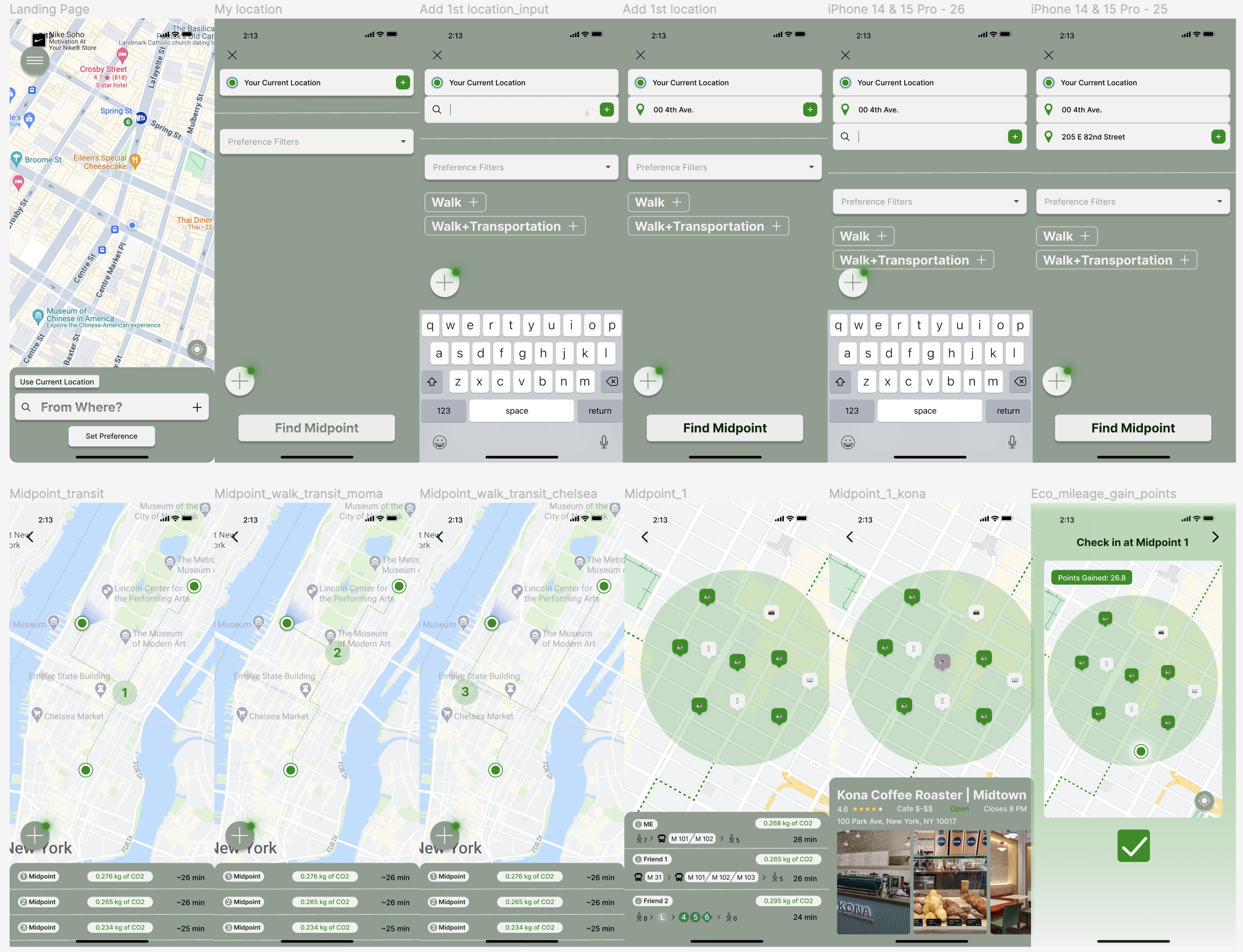The width and height of the screenshot is (1243, 952).
Task: Click Find Midpoint in iPhone 14 & 15 Pro - 25
Action: (1133, 428)
